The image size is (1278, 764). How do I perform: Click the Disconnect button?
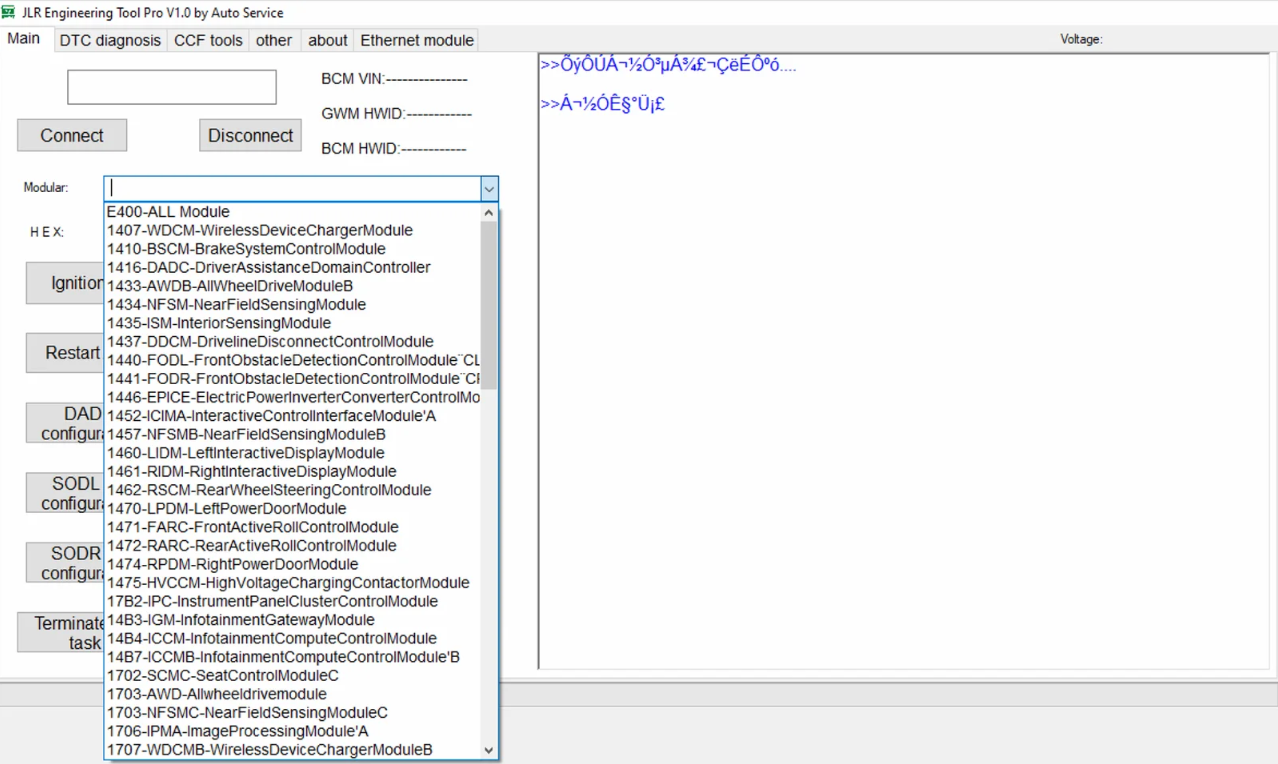click(250, 135)
